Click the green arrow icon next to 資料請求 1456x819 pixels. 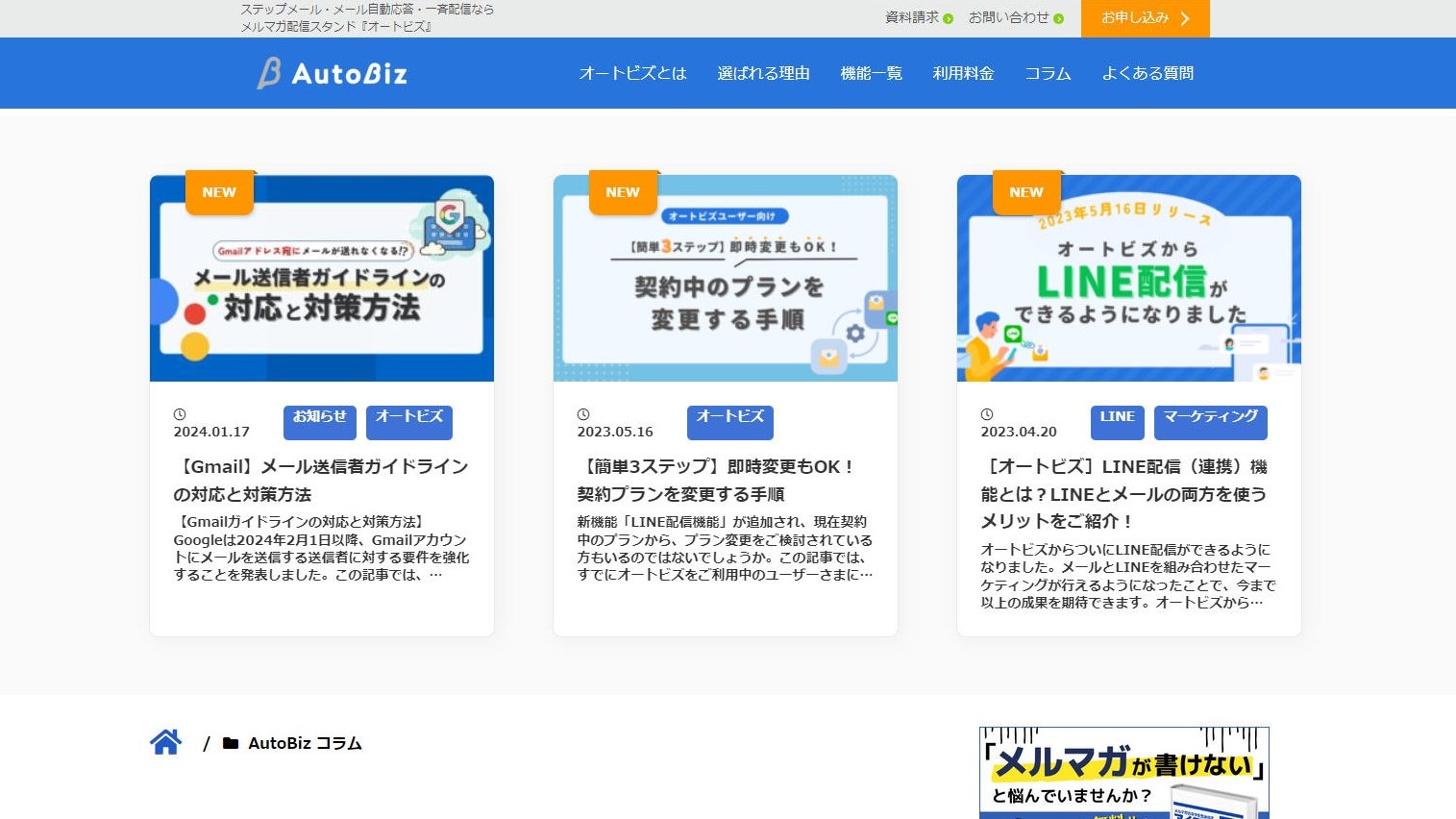click(x=949, y=18)
